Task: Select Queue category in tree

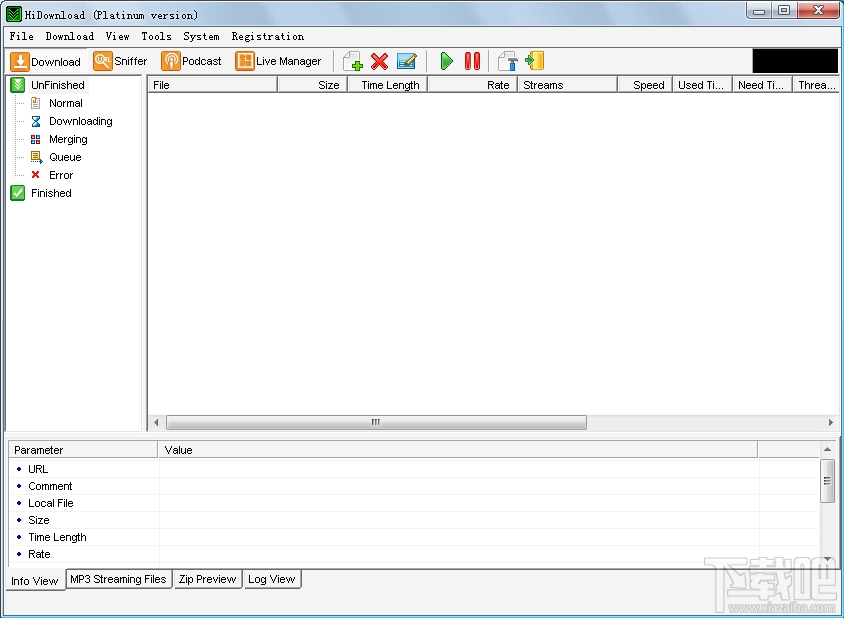Action: point(65,157)
